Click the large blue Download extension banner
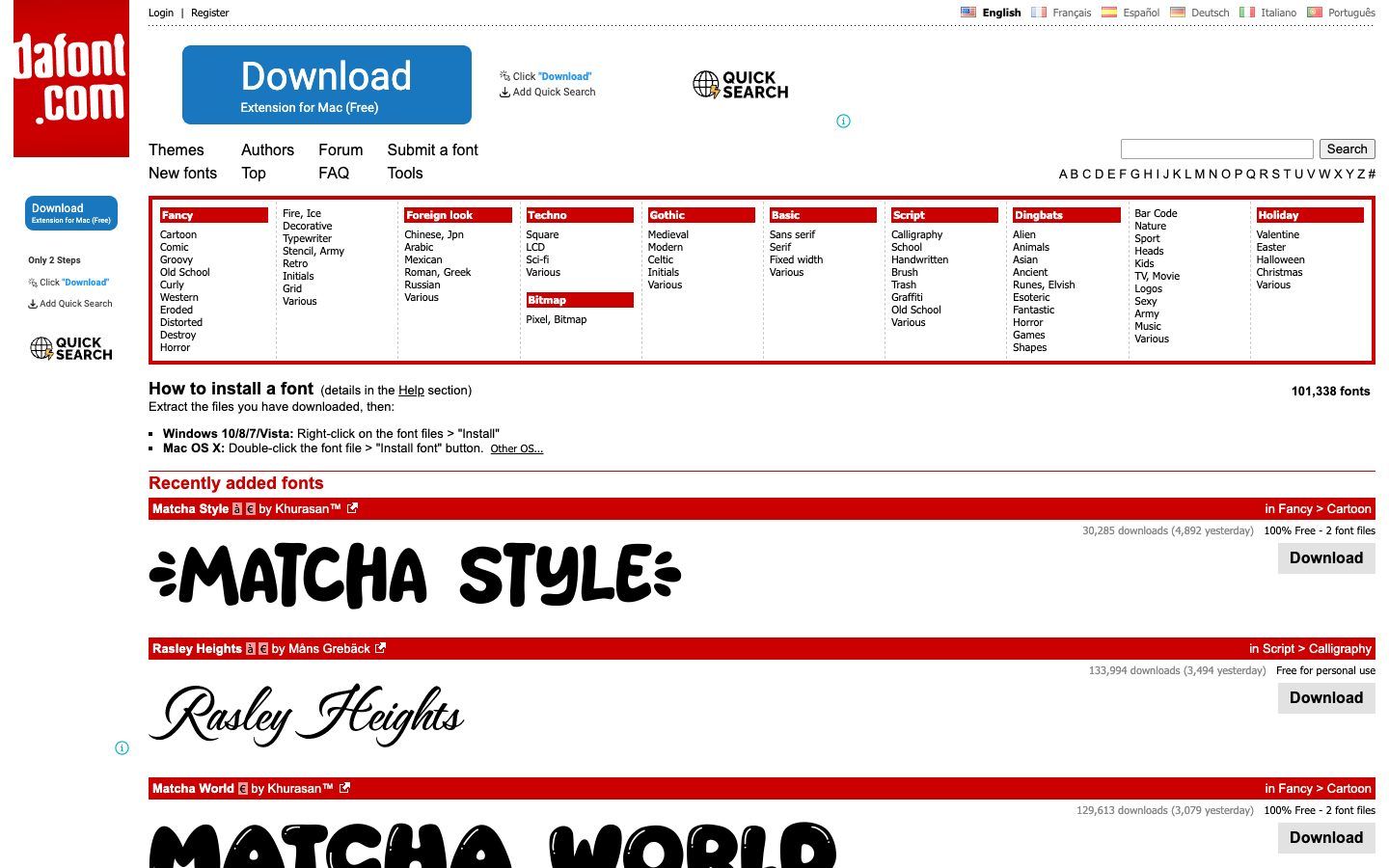This screenshot has height=868, width=1389. (x=327, y=85)
